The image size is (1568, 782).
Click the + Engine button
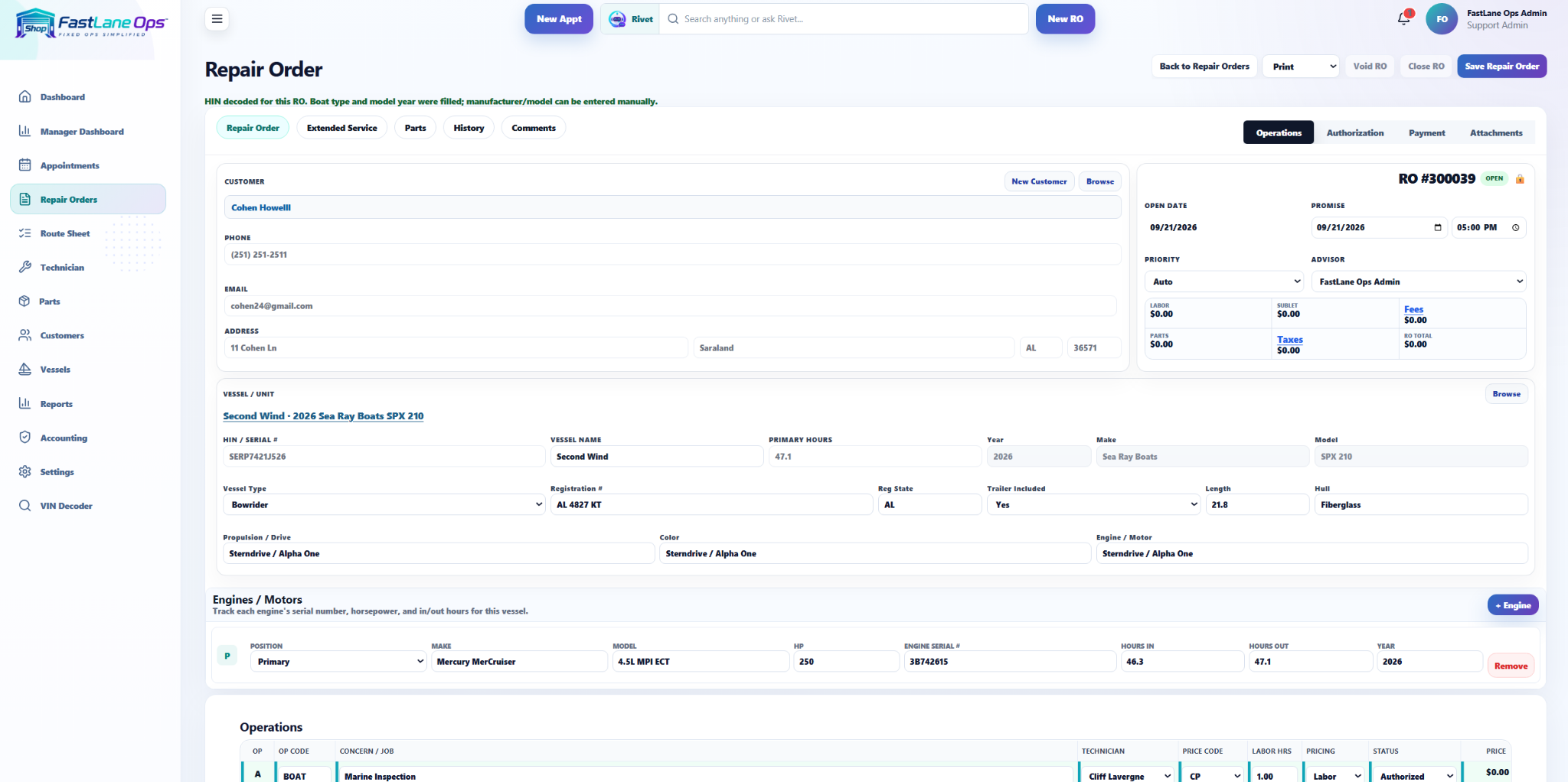pyautogui.click(x=1513, y=605)
